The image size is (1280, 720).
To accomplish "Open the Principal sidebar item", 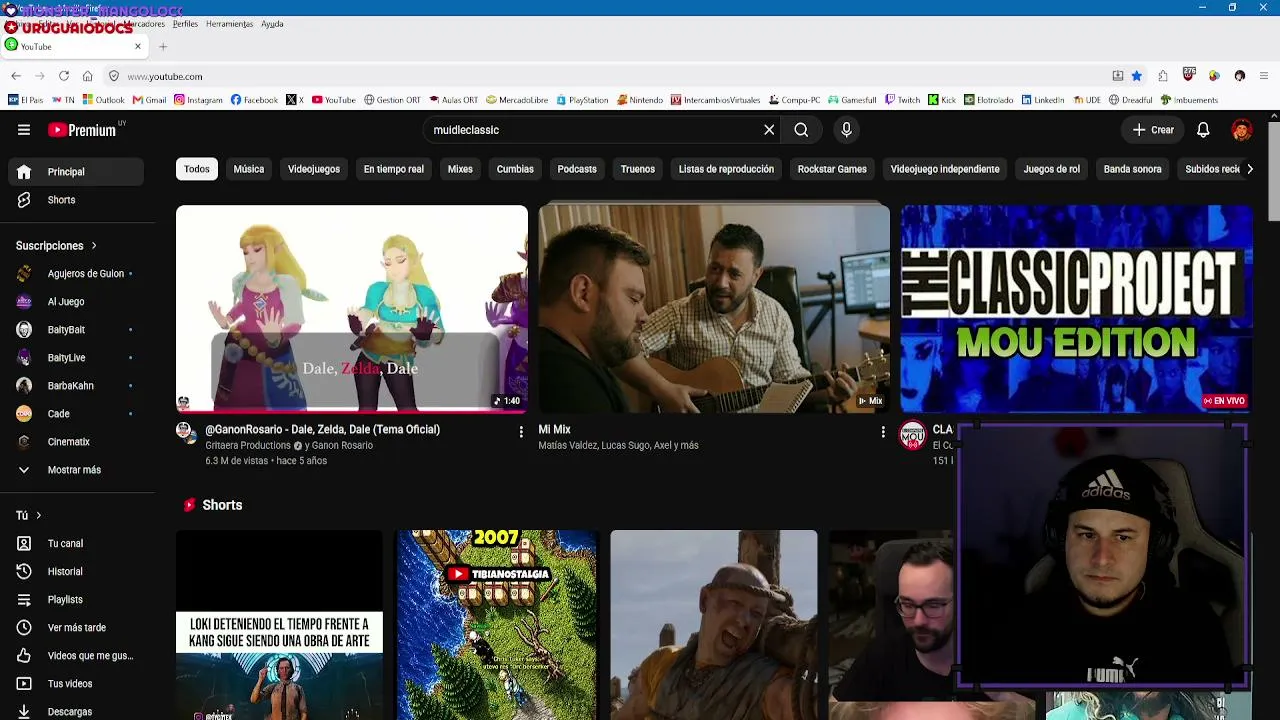I will (77, 172).
